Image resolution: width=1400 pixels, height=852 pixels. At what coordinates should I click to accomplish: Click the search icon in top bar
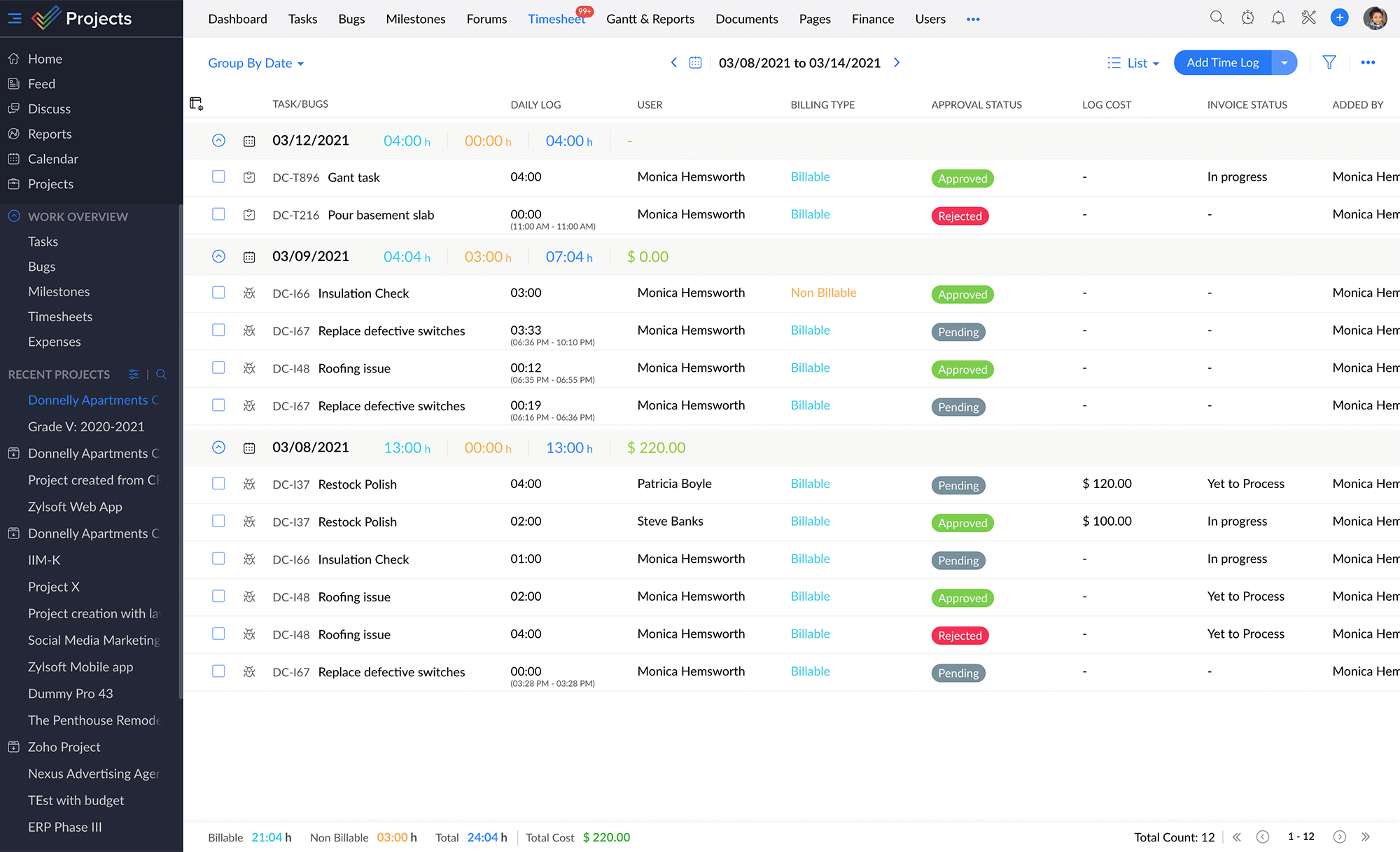[1216, 18]
